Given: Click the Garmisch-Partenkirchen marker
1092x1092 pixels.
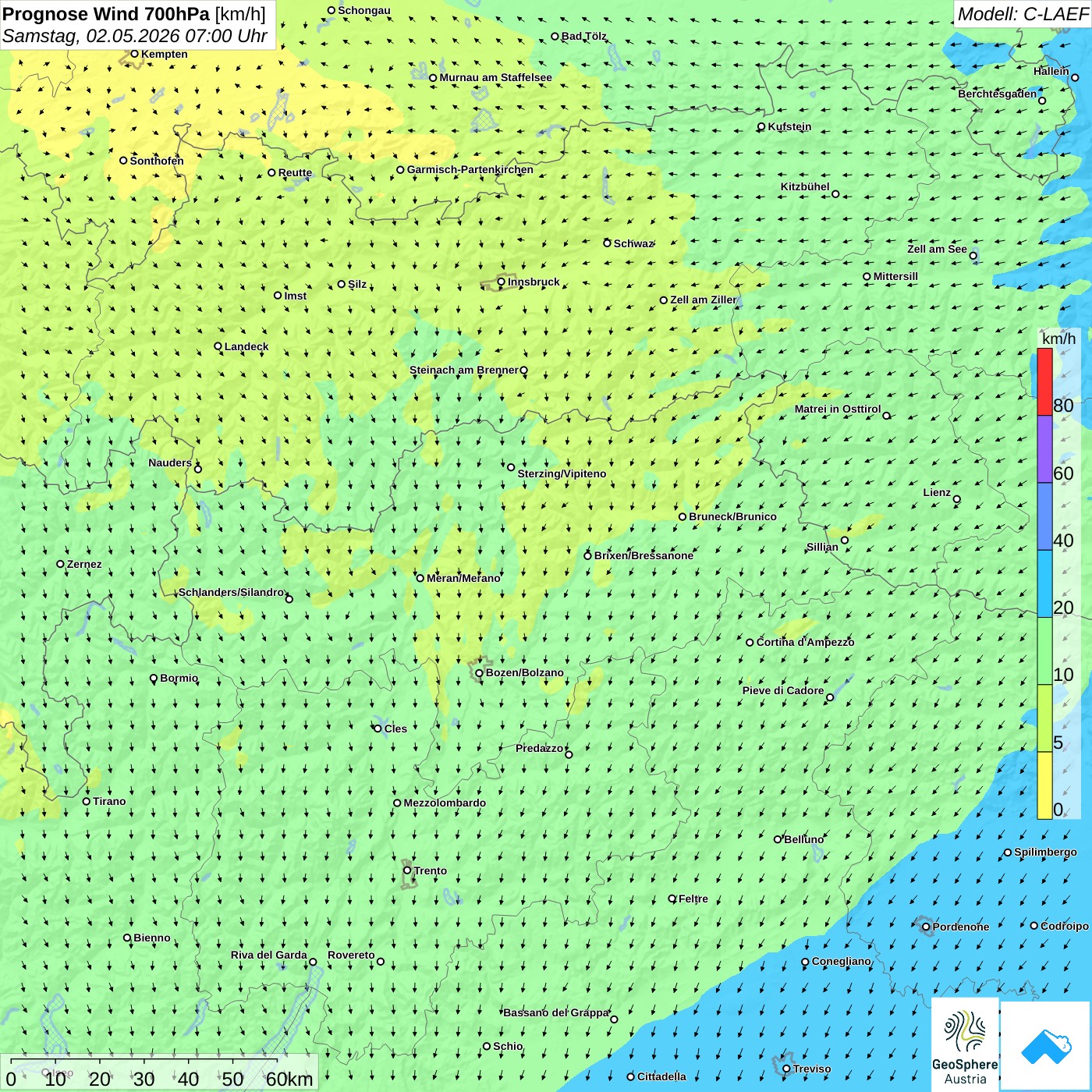Looking at the screenshot, I should pyautogui.click(x=400, y=169).
